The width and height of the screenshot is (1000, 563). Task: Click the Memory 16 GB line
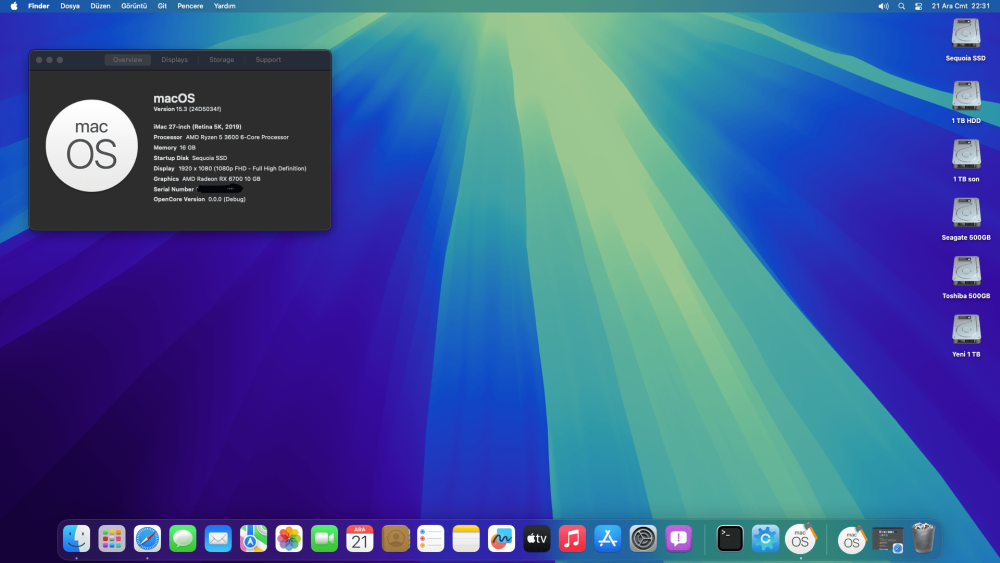tap(174, 147)
